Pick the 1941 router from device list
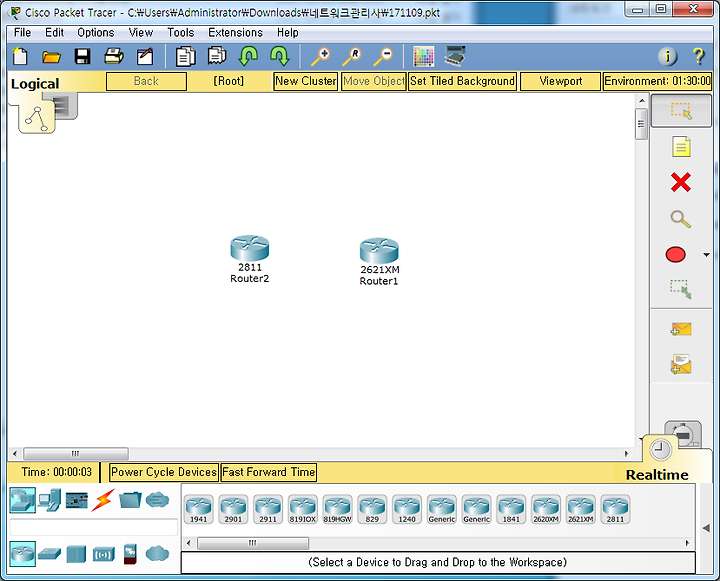 click(x=198, y=509)
